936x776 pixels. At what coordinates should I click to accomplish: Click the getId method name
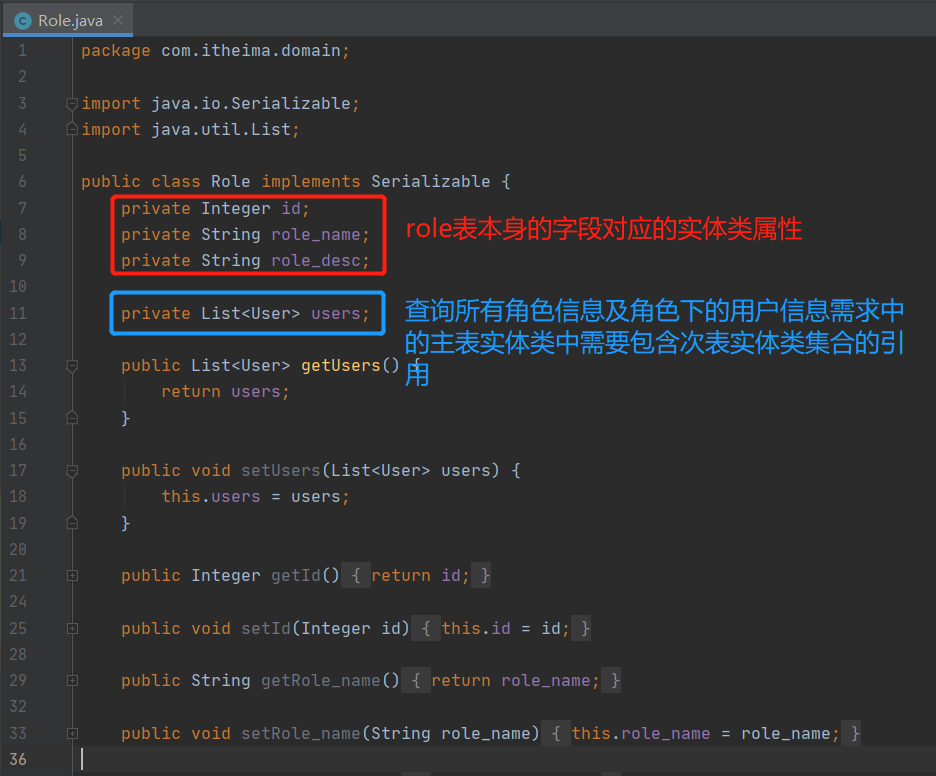coord(296,575)
